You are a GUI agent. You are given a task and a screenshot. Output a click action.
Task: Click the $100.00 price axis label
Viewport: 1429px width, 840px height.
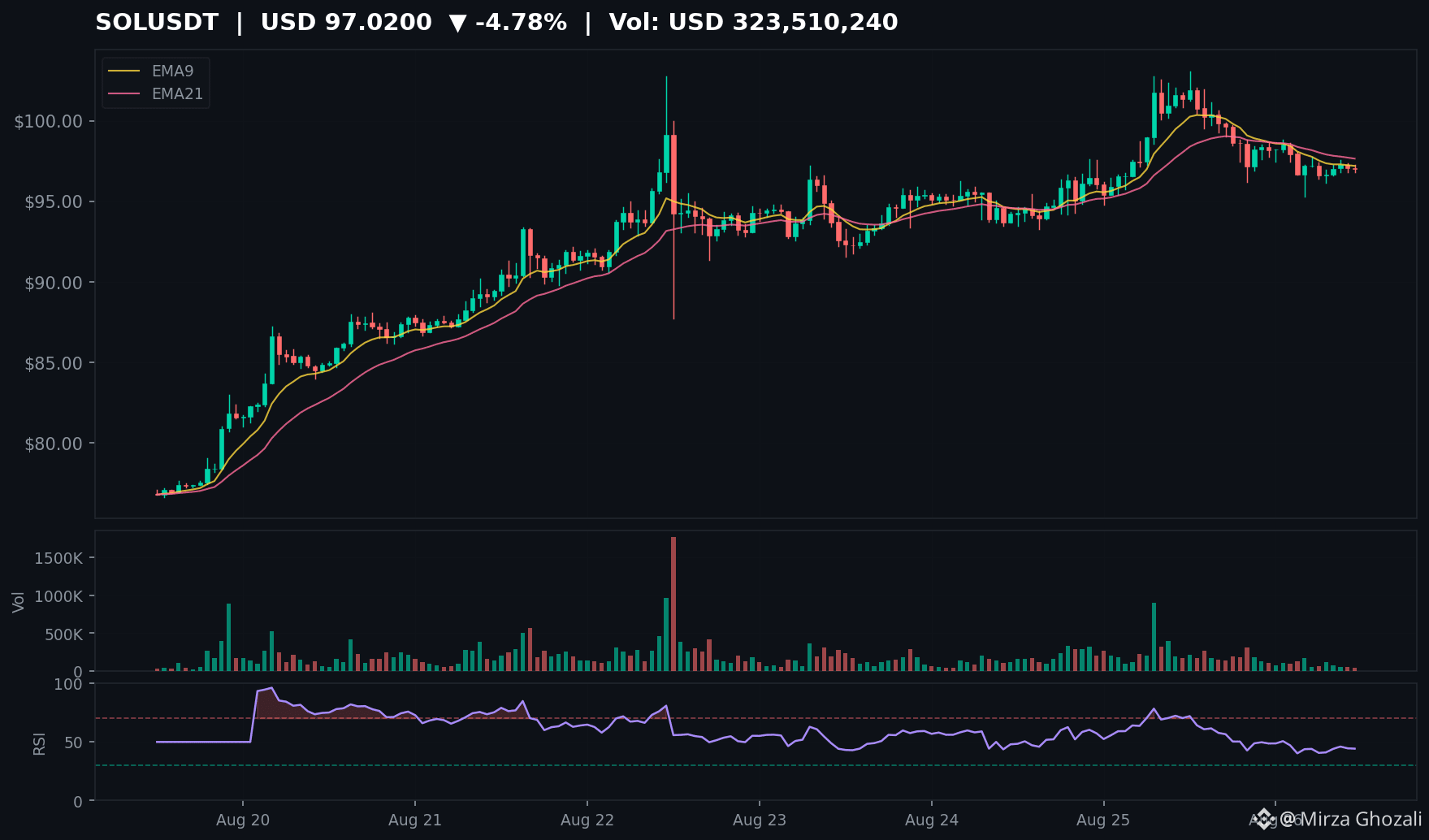click(x=49, y=122)
